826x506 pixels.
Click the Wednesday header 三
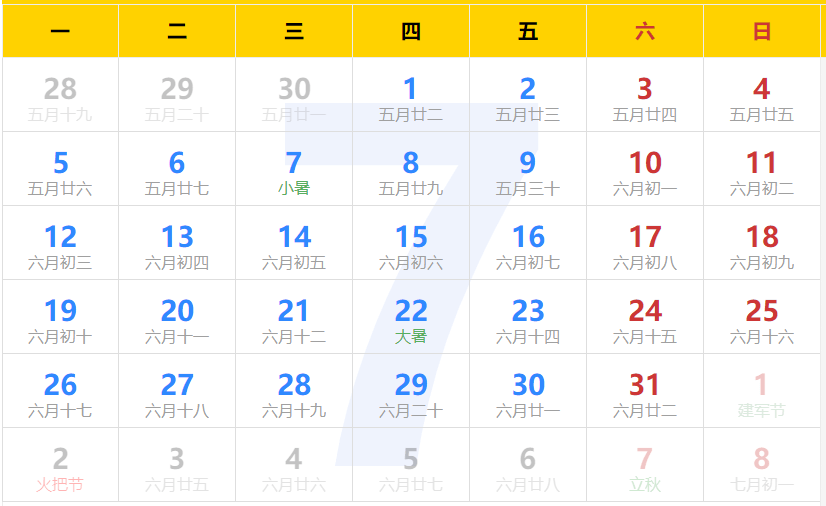click(x=294, y=31)
